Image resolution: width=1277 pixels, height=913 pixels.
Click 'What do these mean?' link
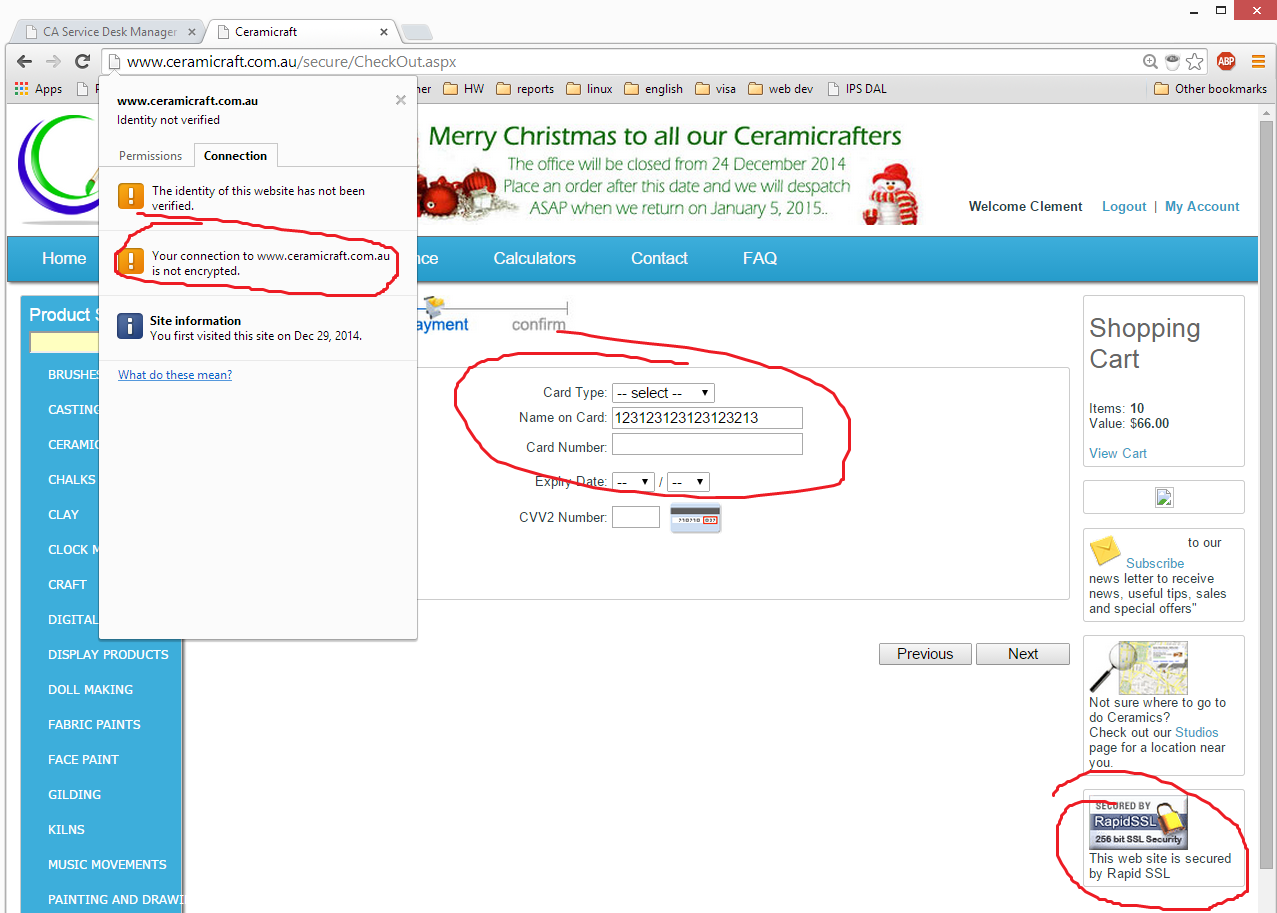click(175, 375)
